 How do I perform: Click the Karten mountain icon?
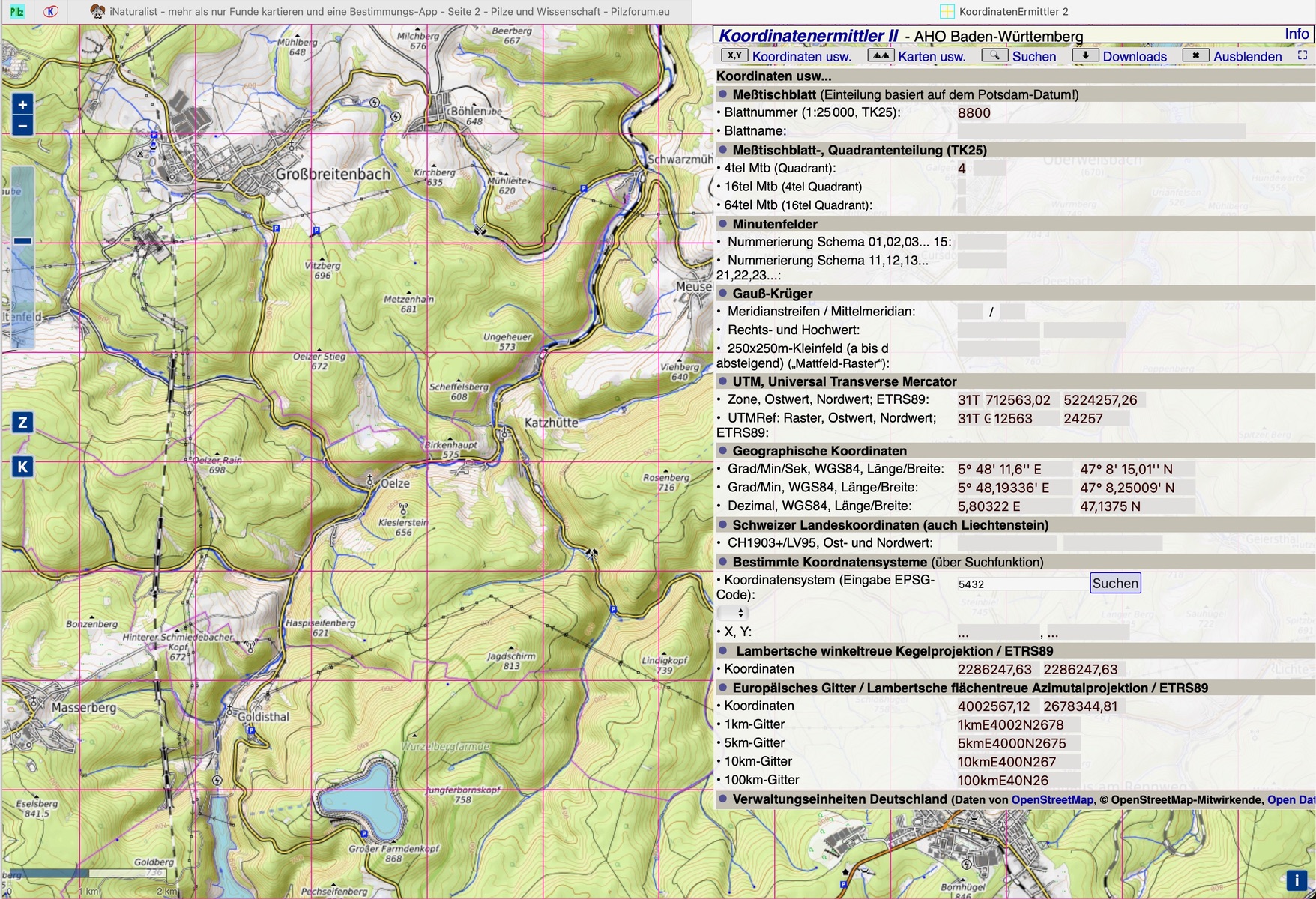881,56
